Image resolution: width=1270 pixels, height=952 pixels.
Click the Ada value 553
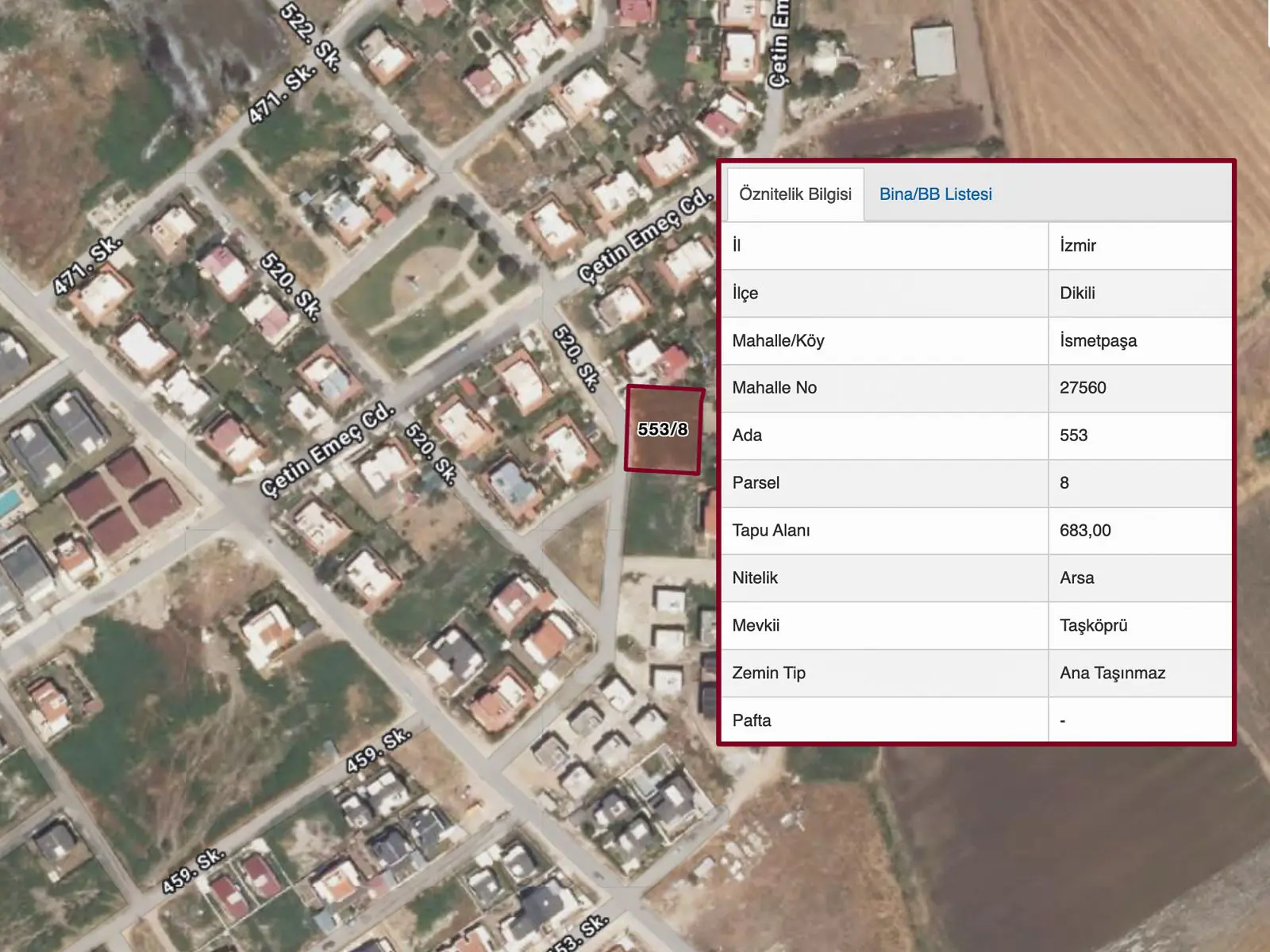click(x=1073, y=435)
